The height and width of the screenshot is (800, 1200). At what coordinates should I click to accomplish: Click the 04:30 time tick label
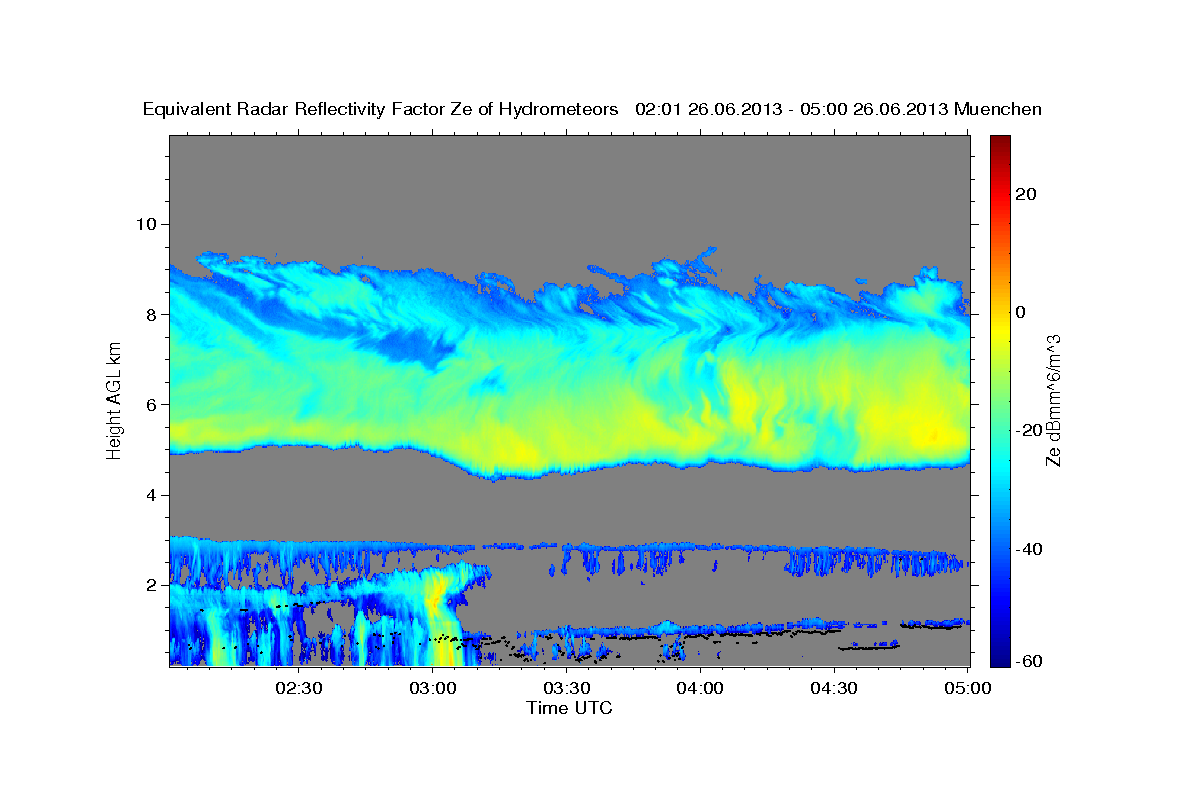(834, 688)
